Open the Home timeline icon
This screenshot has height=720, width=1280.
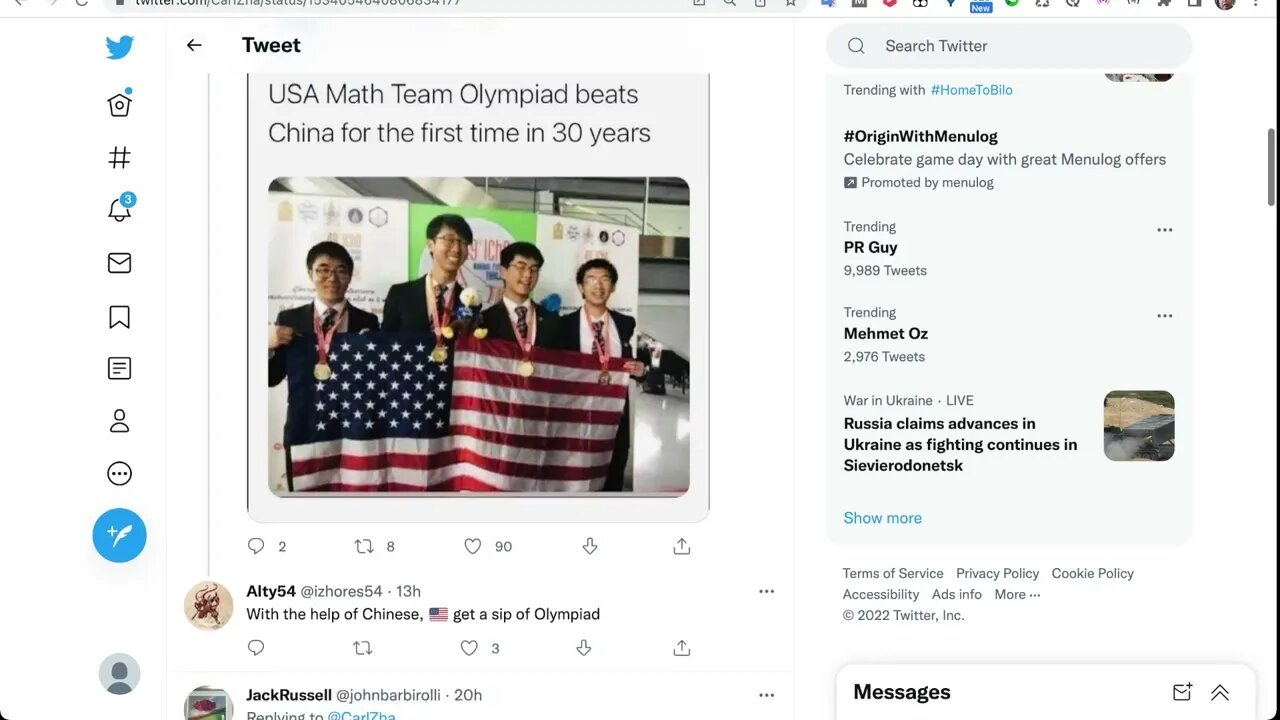point(119,105)
